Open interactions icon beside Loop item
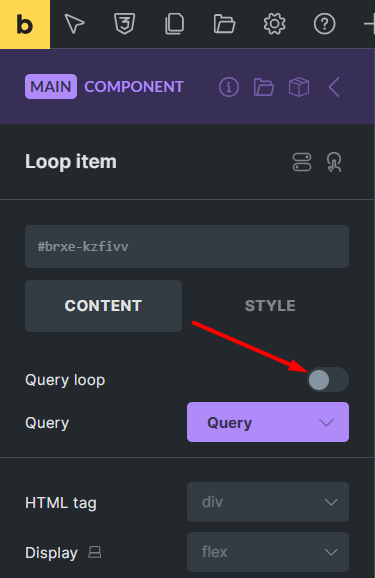 pos(334,162)
